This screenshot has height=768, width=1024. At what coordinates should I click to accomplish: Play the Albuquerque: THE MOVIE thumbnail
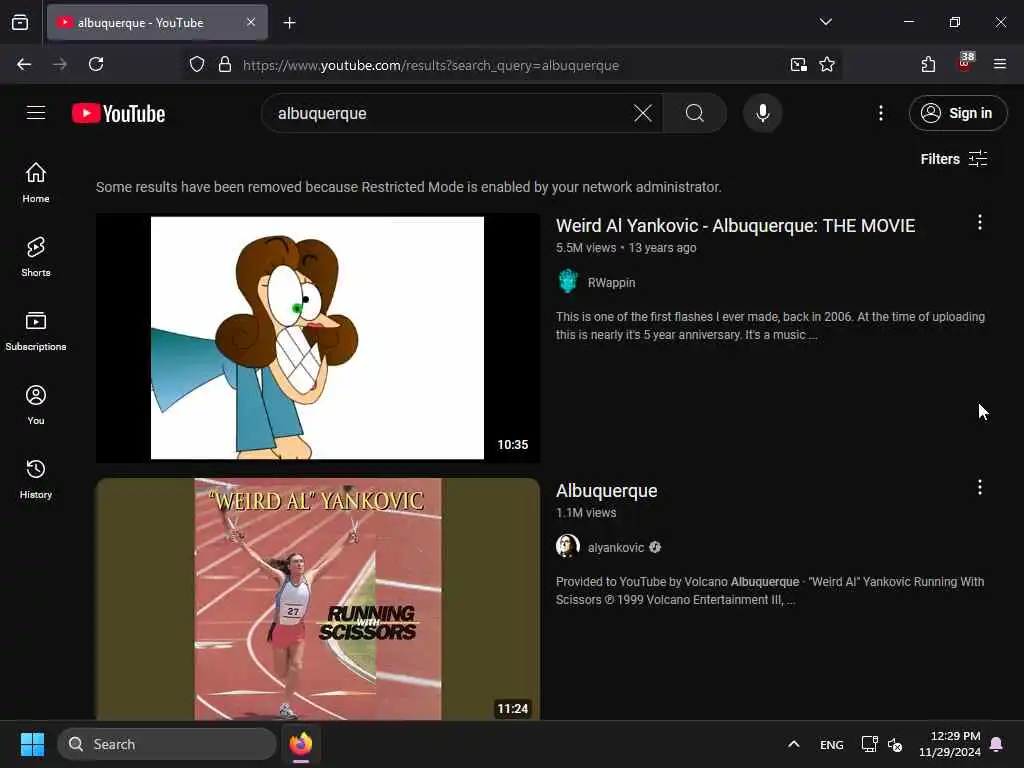click(317, 338)
